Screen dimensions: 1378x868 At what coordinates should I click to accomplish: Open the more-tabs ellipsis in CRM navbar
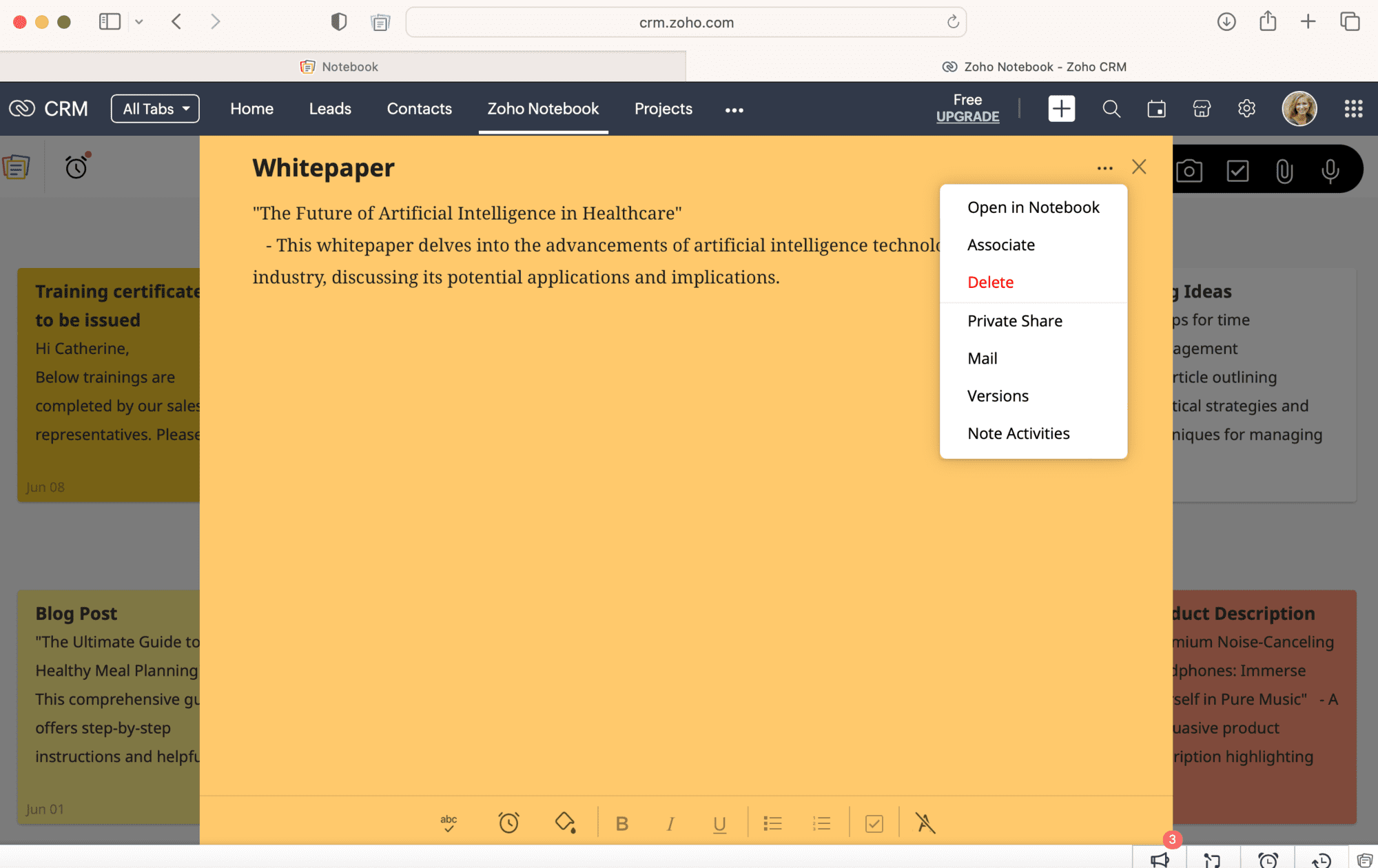click(734, 110)
